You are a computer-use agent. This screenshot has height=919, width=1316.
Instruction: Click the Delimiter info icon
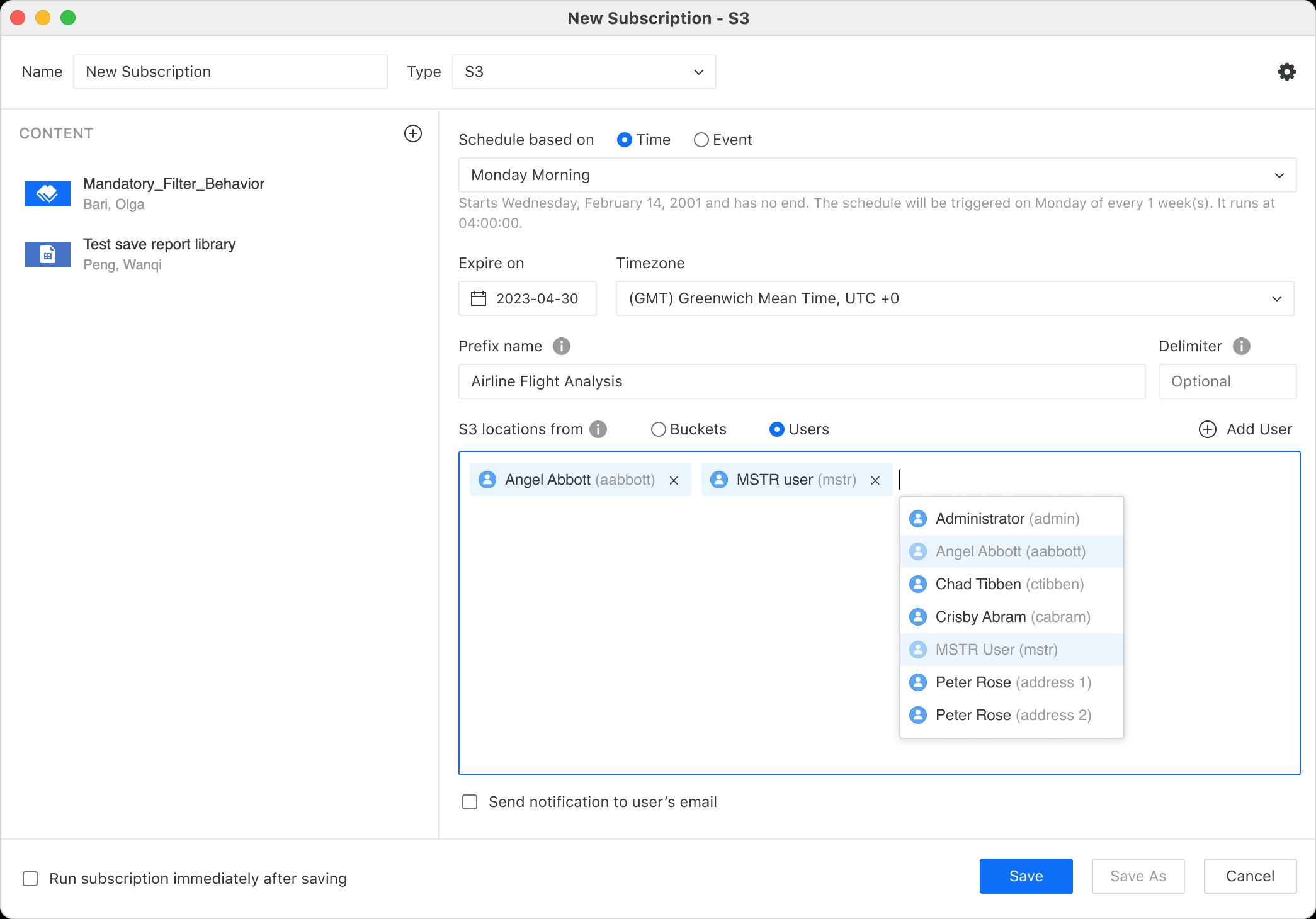coord(1241,346)
